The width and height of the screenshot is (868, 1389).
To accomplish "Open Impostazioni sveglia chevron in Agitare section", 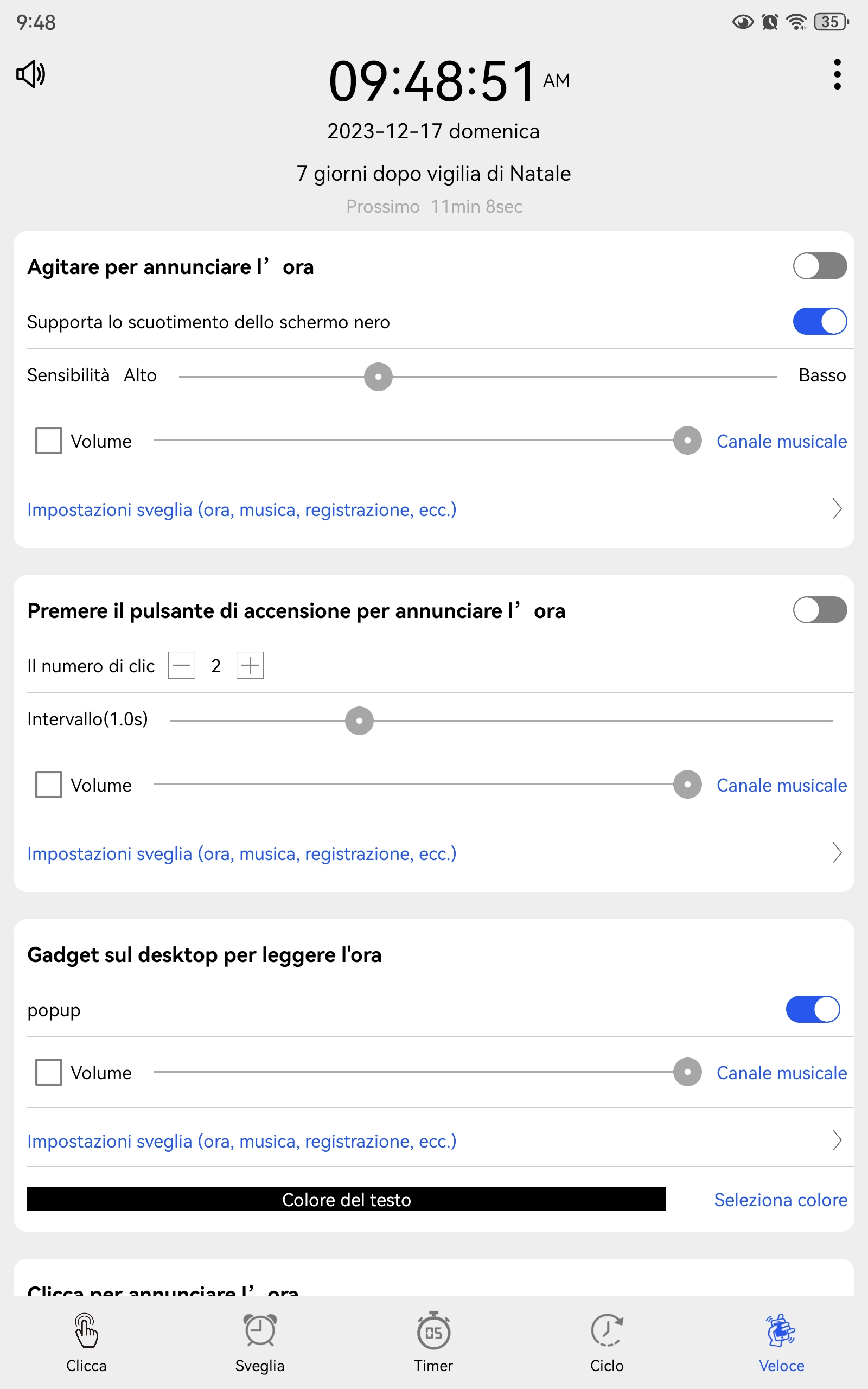I will (837, 508).
